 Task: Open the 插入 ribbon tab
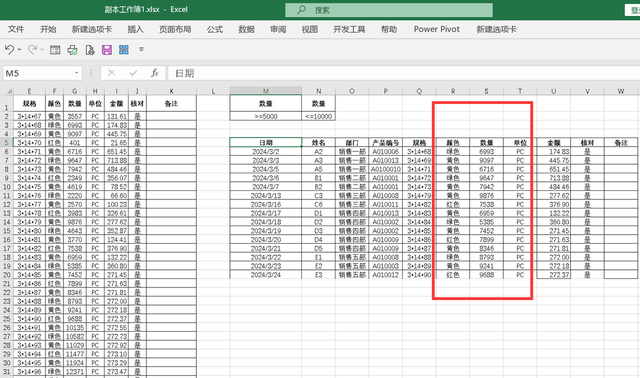pos(135,29)
